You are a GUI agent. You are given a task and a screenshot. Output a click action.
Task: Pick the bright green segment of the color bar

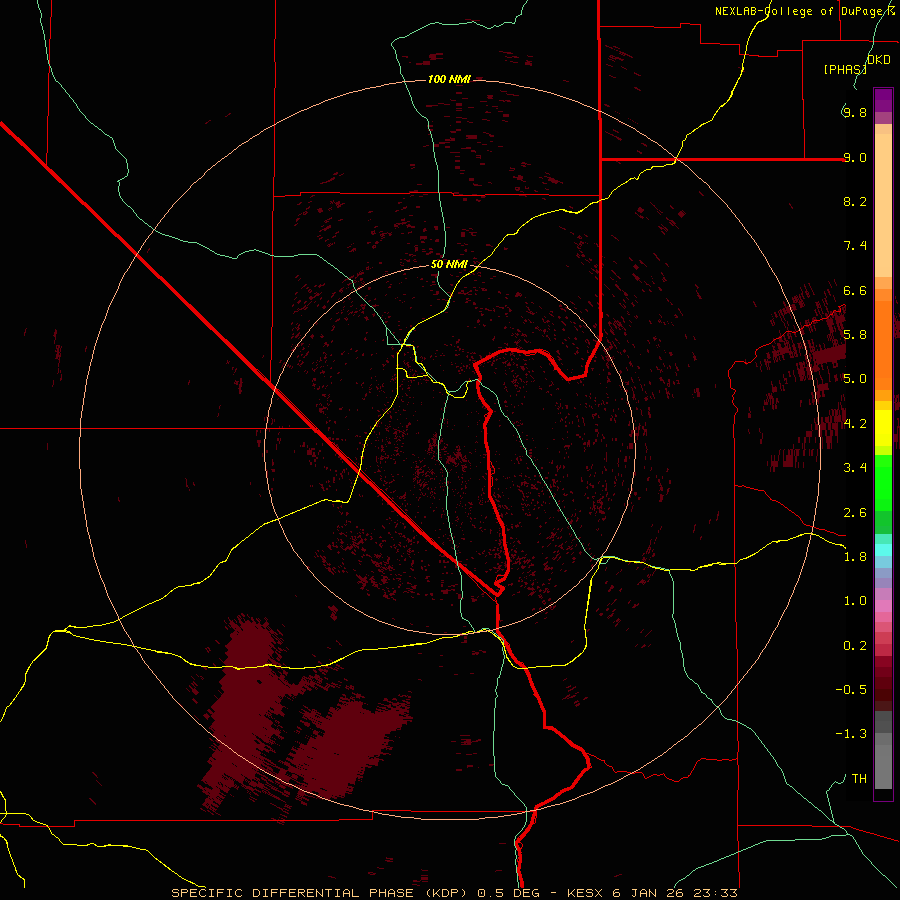883,483
